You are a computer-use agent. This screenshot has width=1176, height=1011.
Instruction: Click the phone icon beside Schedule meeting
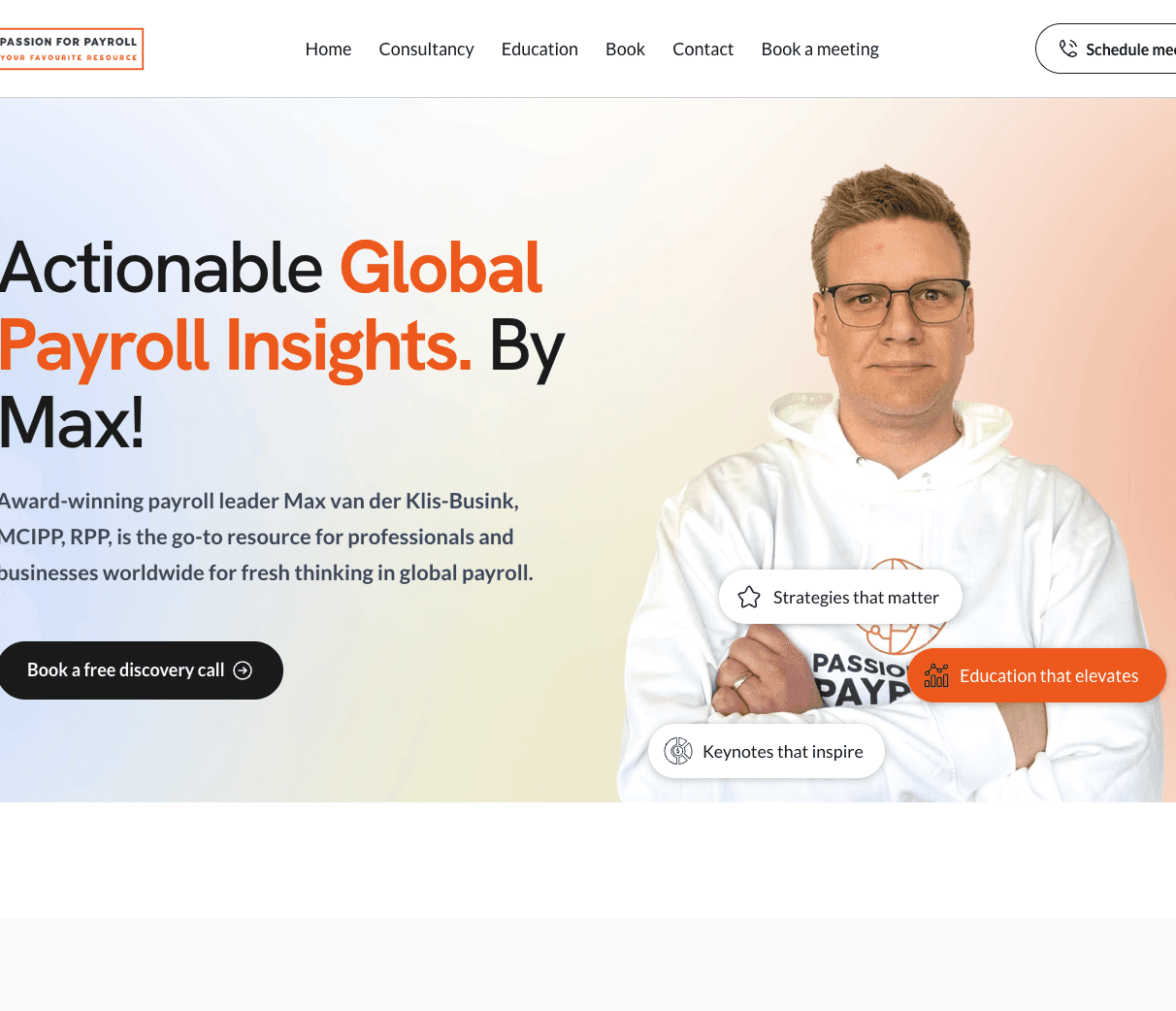point(1068,49)
